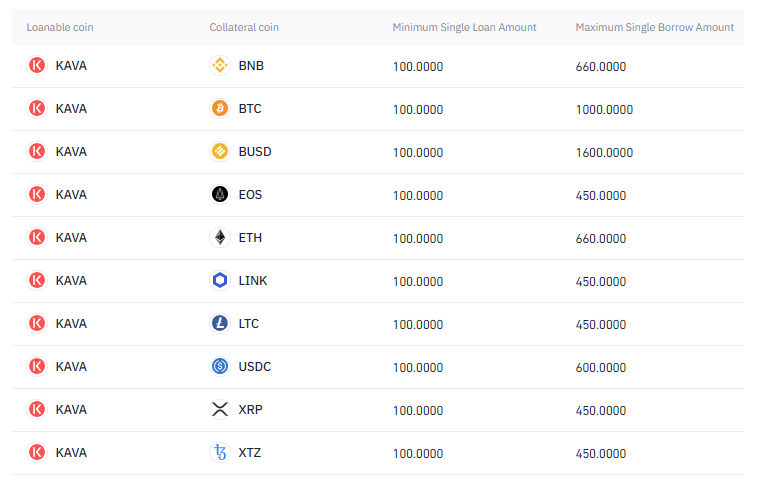The height and width of the screenshot is (486, 757).
Task: Click the 100.0000 minimum in LTC row
Action: (x=418, y=324)
